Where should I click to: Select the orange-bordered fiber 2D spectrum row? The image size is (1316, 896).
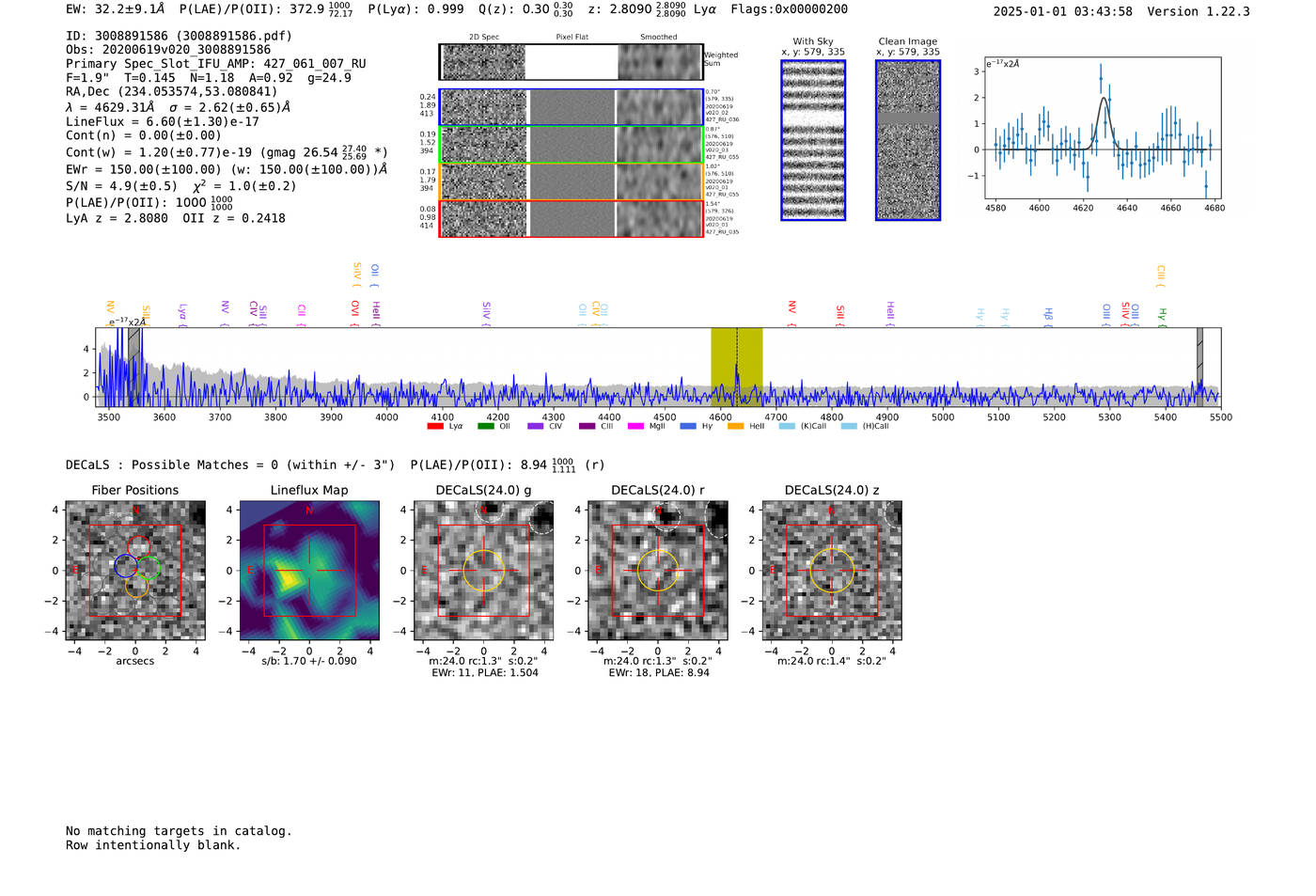tap(571, 181)
